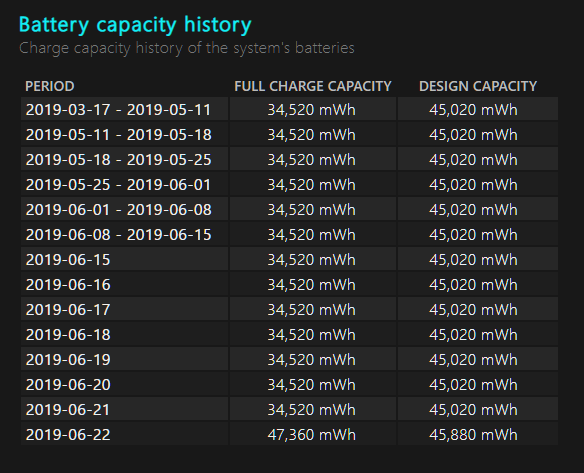This screenshot has width=584, height=473.
Task: Click full charge capacity for 2019-06-01 - 2019-06-08
Action: click(312, 210)
